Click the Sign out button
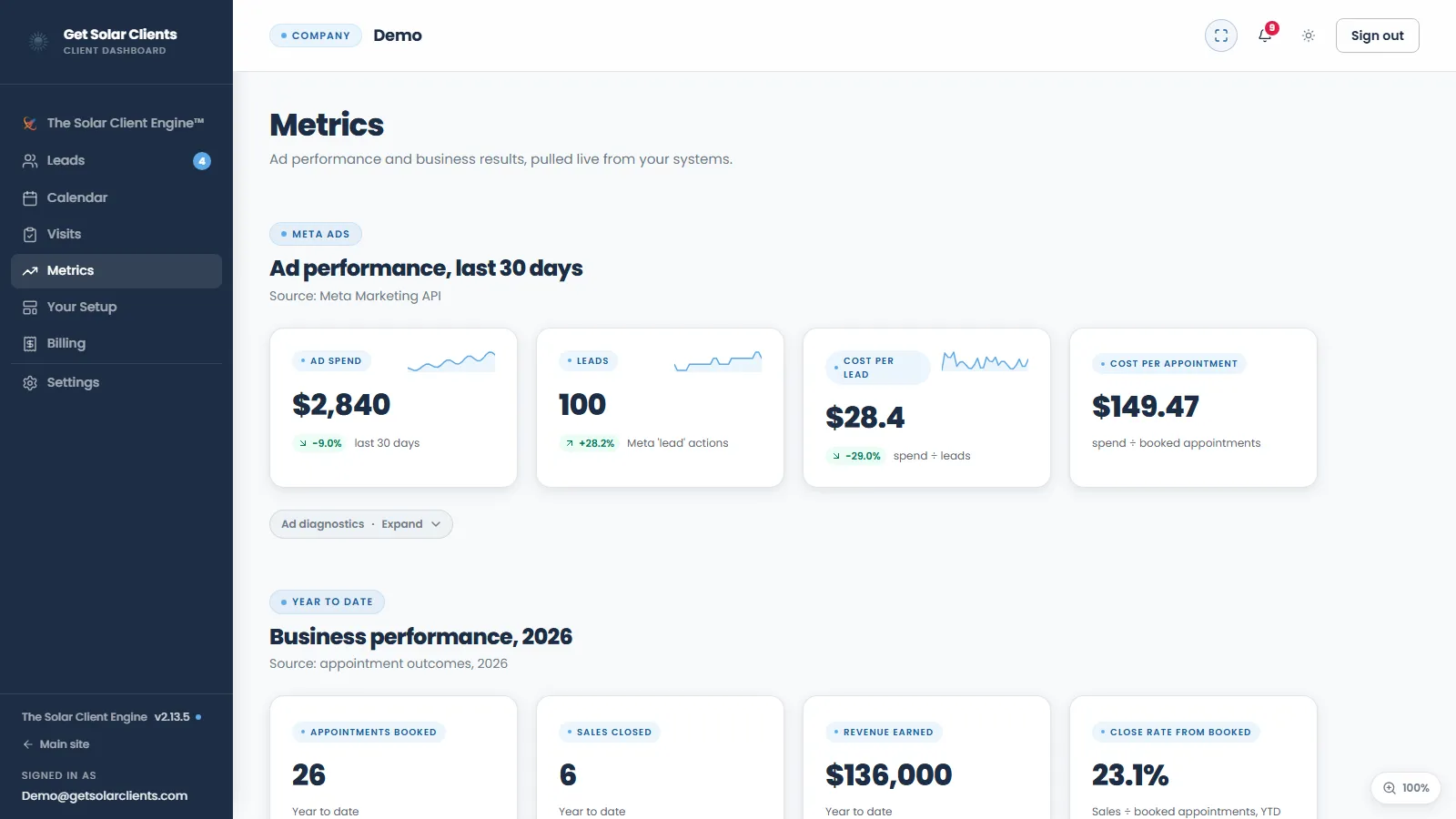The image size is (1456, 819). [x=1378, y=35]
